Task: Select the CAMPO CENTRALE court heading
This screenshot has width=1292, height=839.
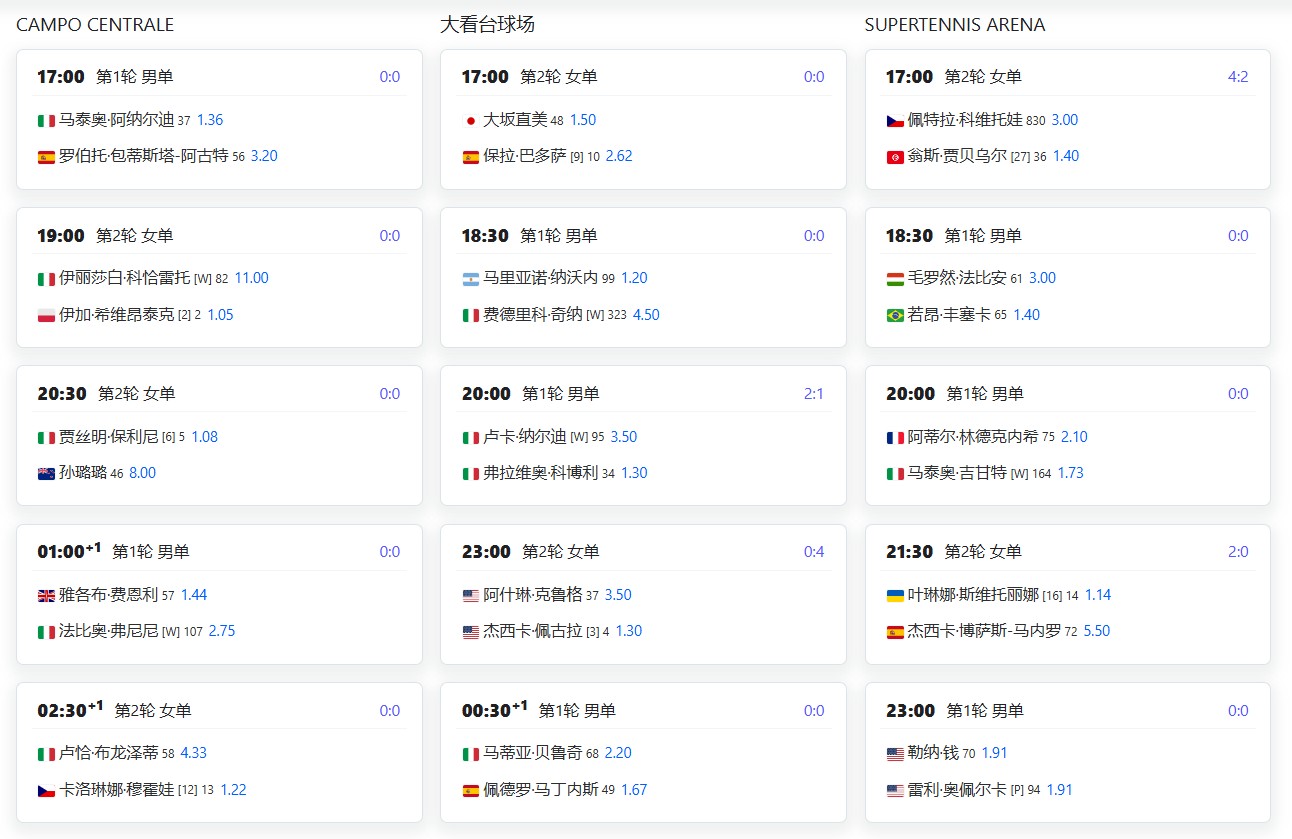Action: (95, 25)
